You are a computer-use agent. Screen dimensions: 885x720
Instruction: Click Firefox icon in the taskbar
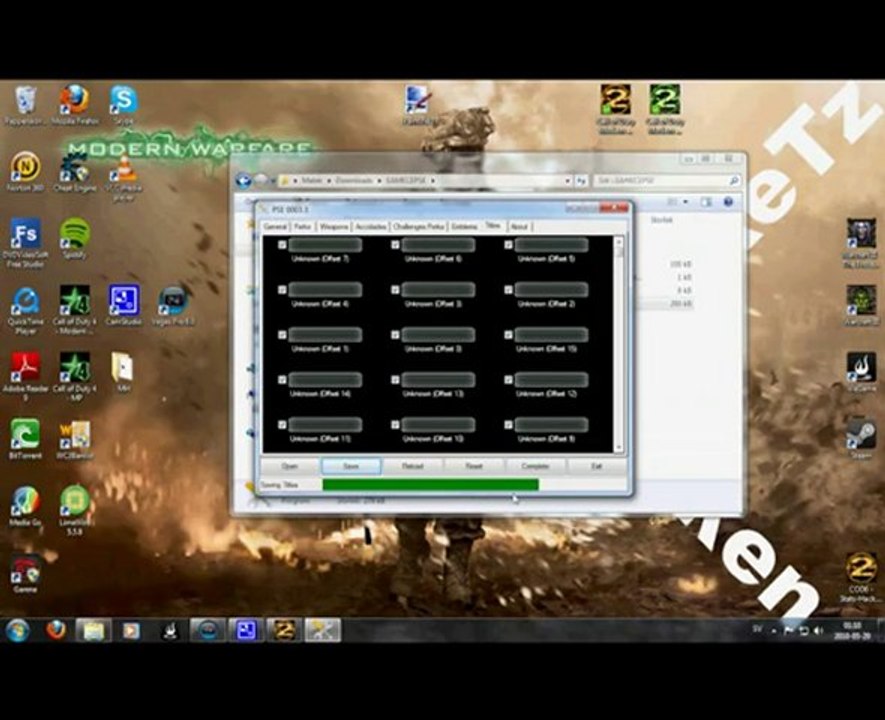(x=56, y=630)
